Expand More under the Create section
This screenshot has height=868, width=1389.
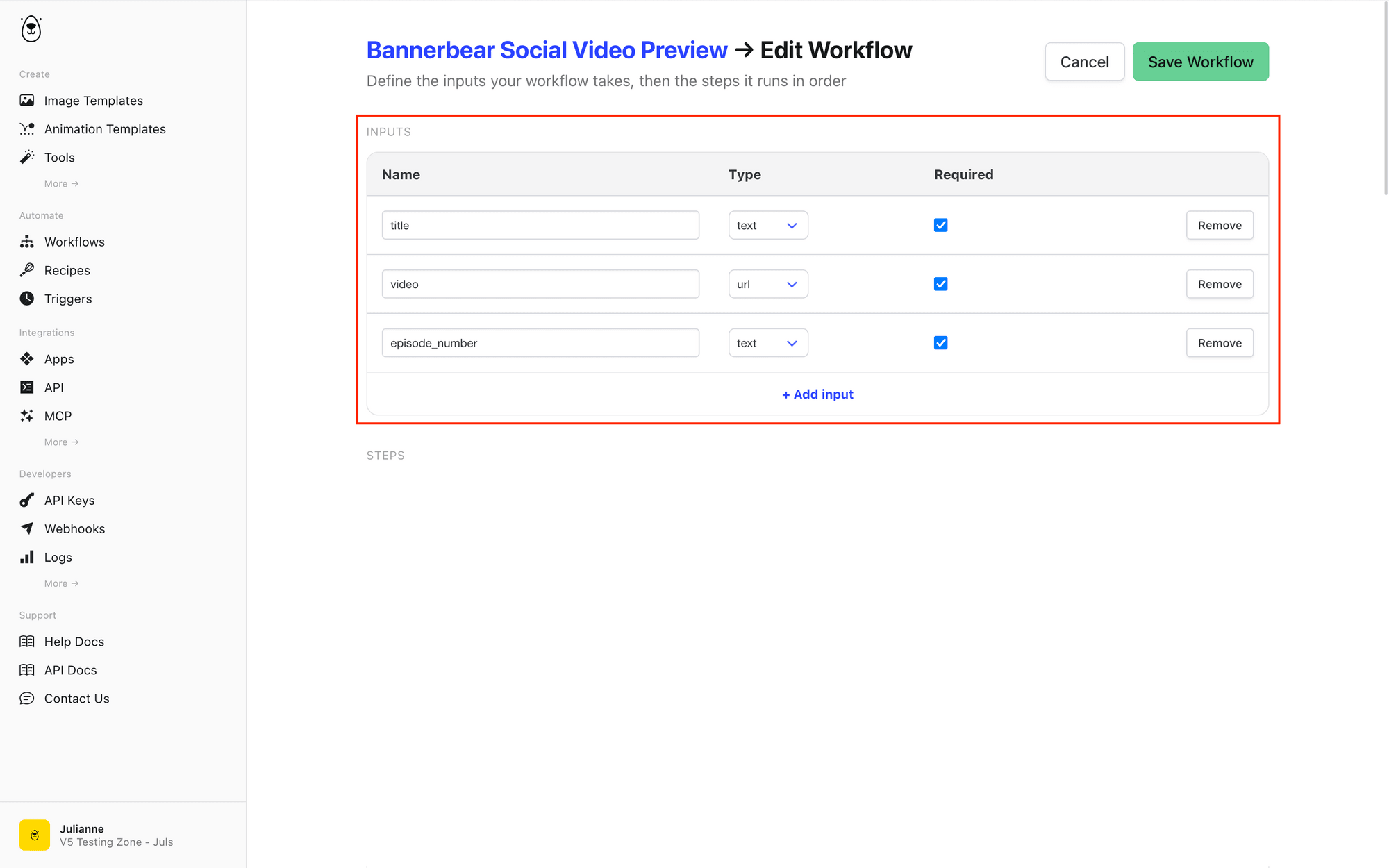pos(61,184)
